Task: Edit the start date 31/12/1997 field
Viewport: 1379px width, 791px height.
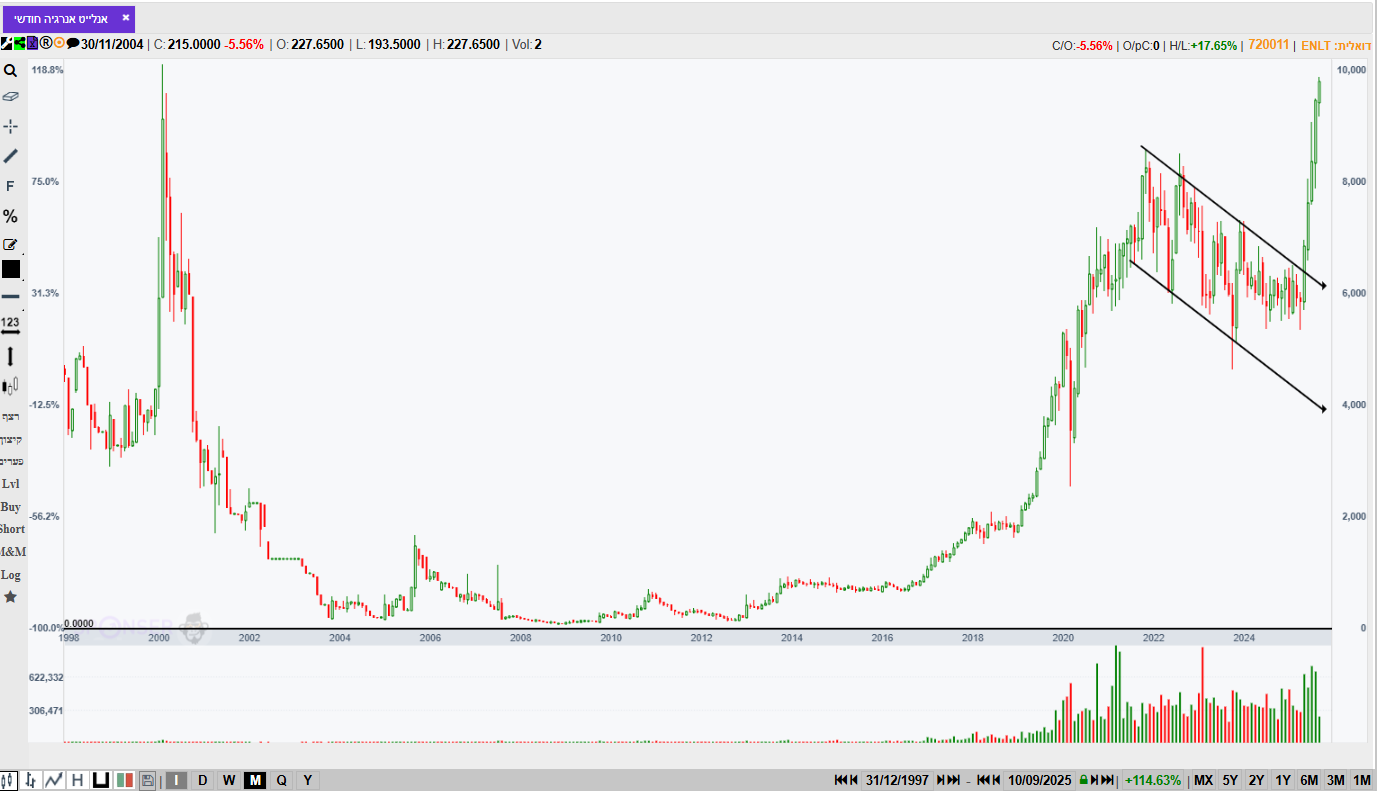Action: 897,780
